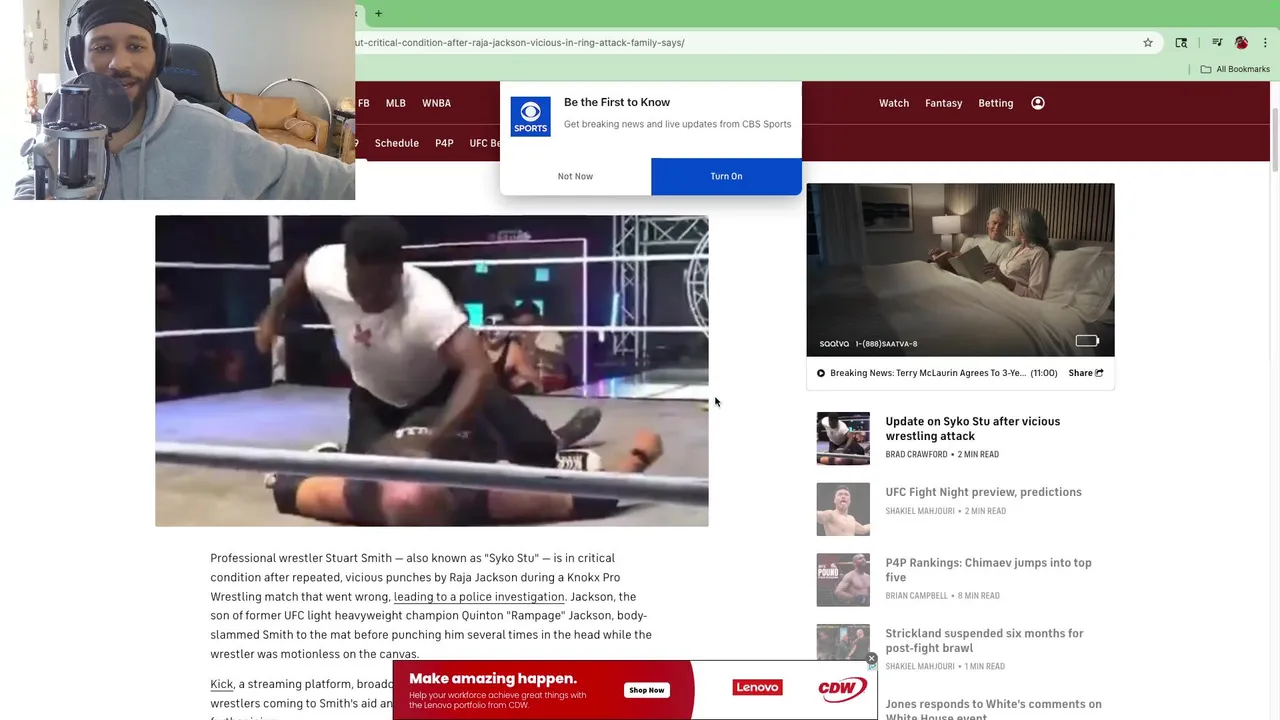Play the Terry McLaurin breaking news video
1280x720 pixels.
pos(821,373)
